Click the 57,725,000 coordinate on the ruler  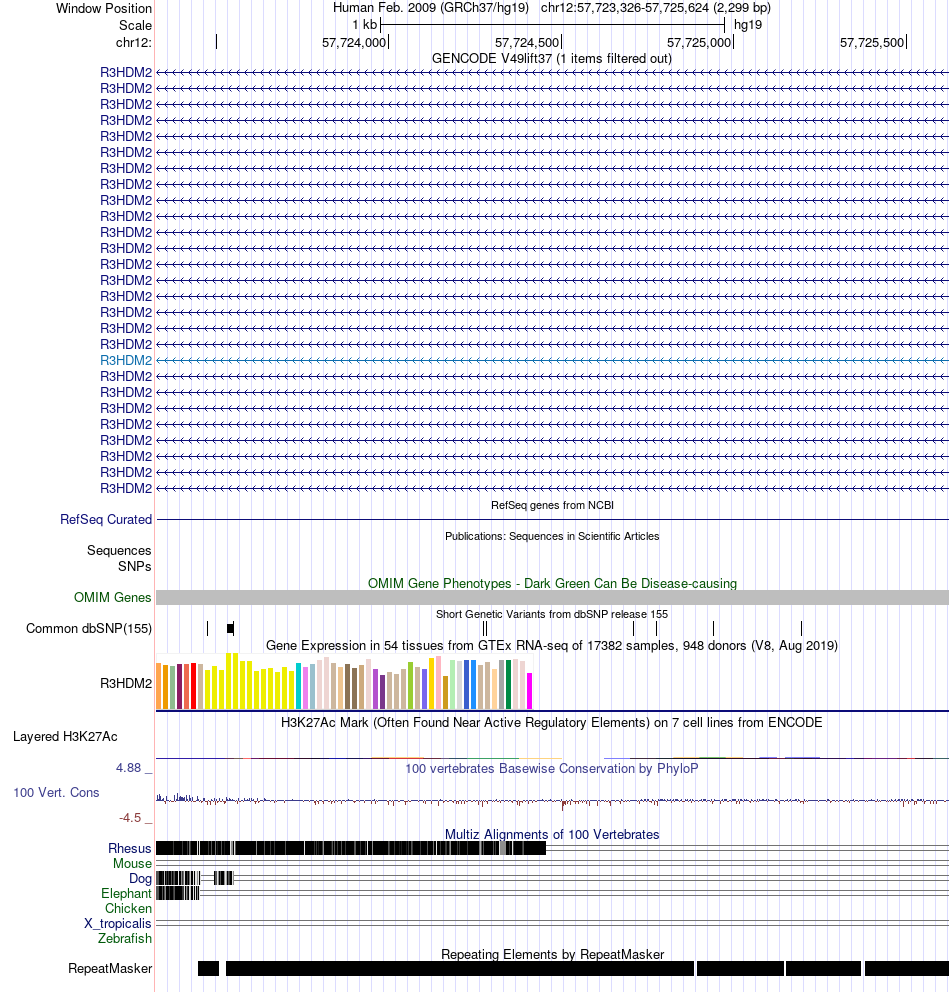pyautogui.click(x=699, y=42)
